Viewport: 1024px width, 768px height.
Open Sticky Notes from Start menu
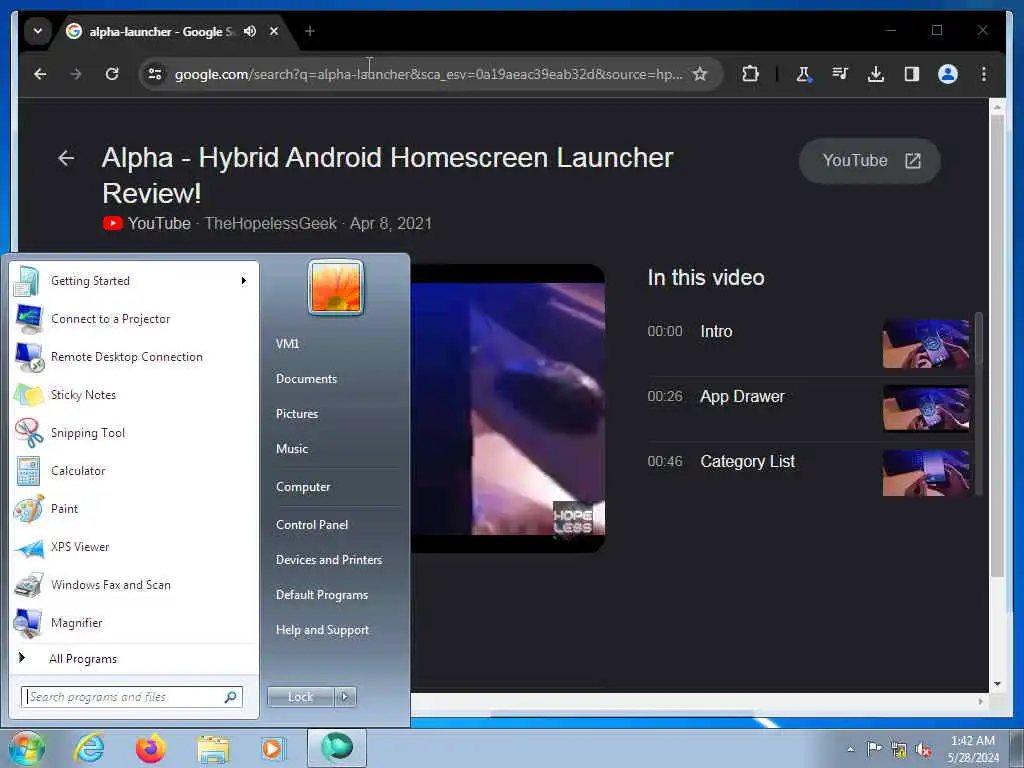point(133,394)
